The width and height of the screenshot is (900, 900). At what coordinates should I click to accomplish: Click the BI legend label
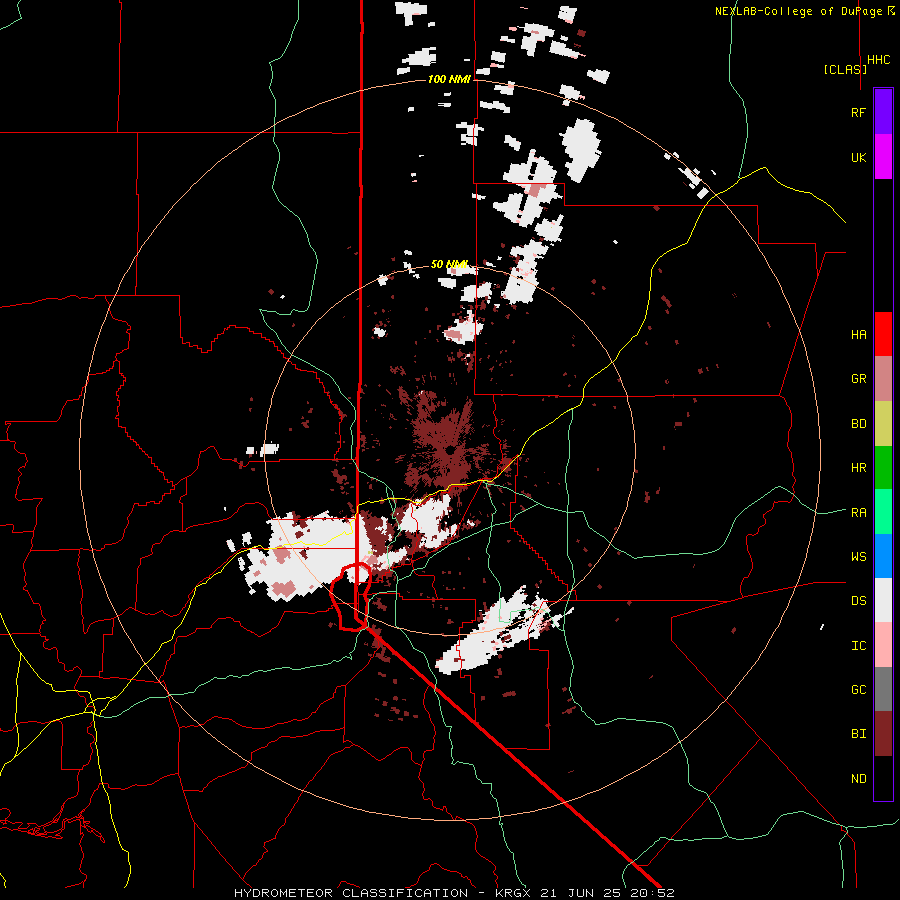pos(859,734)
